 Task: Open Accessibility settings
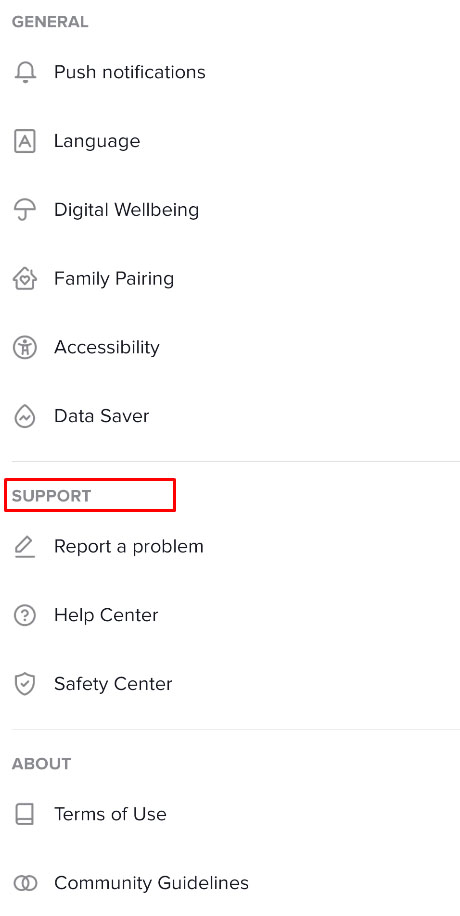point(230,348)
